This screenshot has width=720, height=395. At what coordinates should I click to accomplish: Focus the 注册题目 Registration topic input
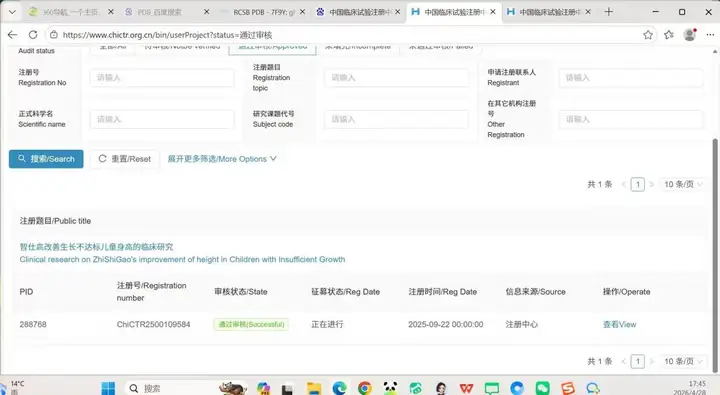396,78
